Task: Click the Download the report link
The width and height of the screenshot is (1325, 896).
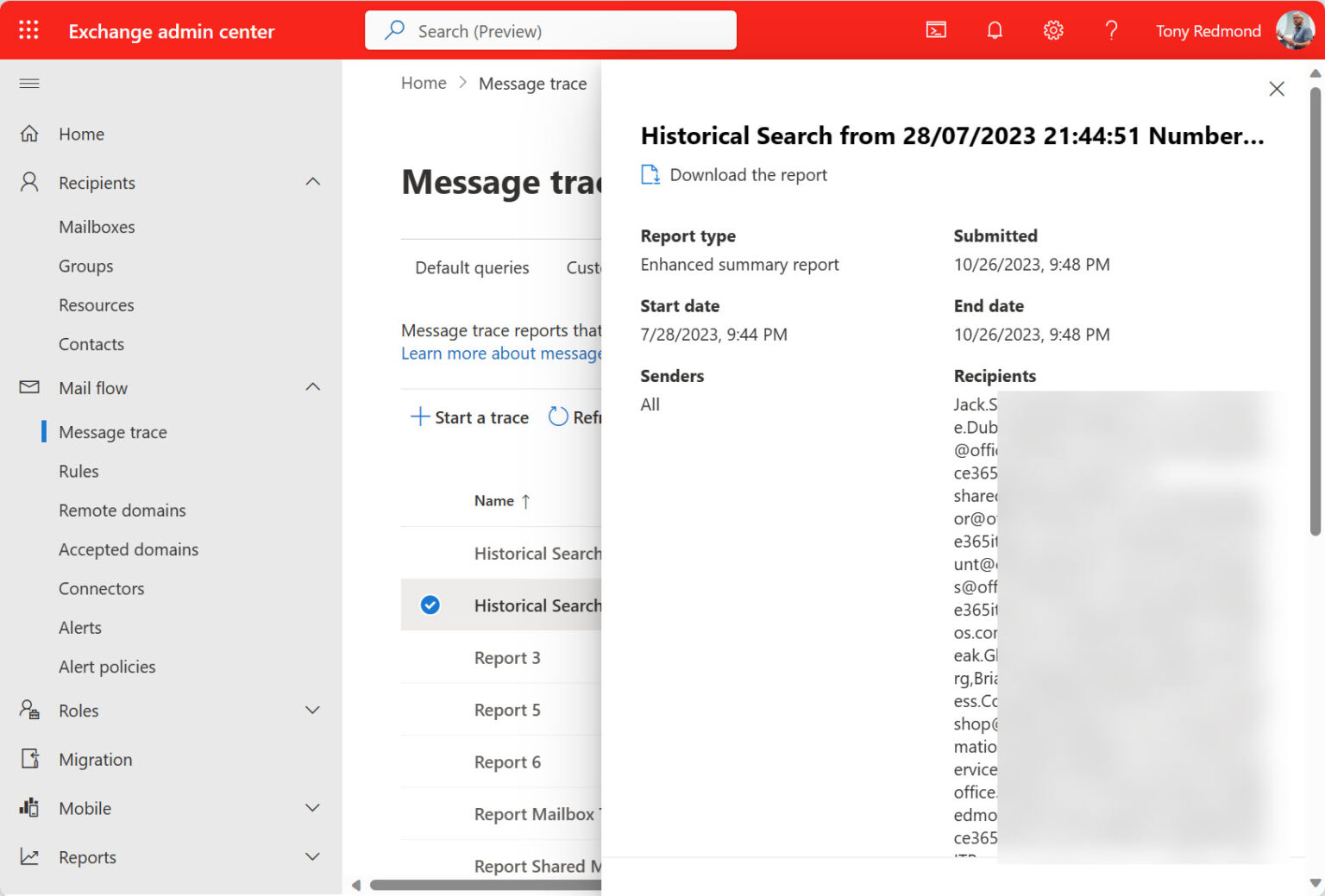Action: (x=749, y=174)
